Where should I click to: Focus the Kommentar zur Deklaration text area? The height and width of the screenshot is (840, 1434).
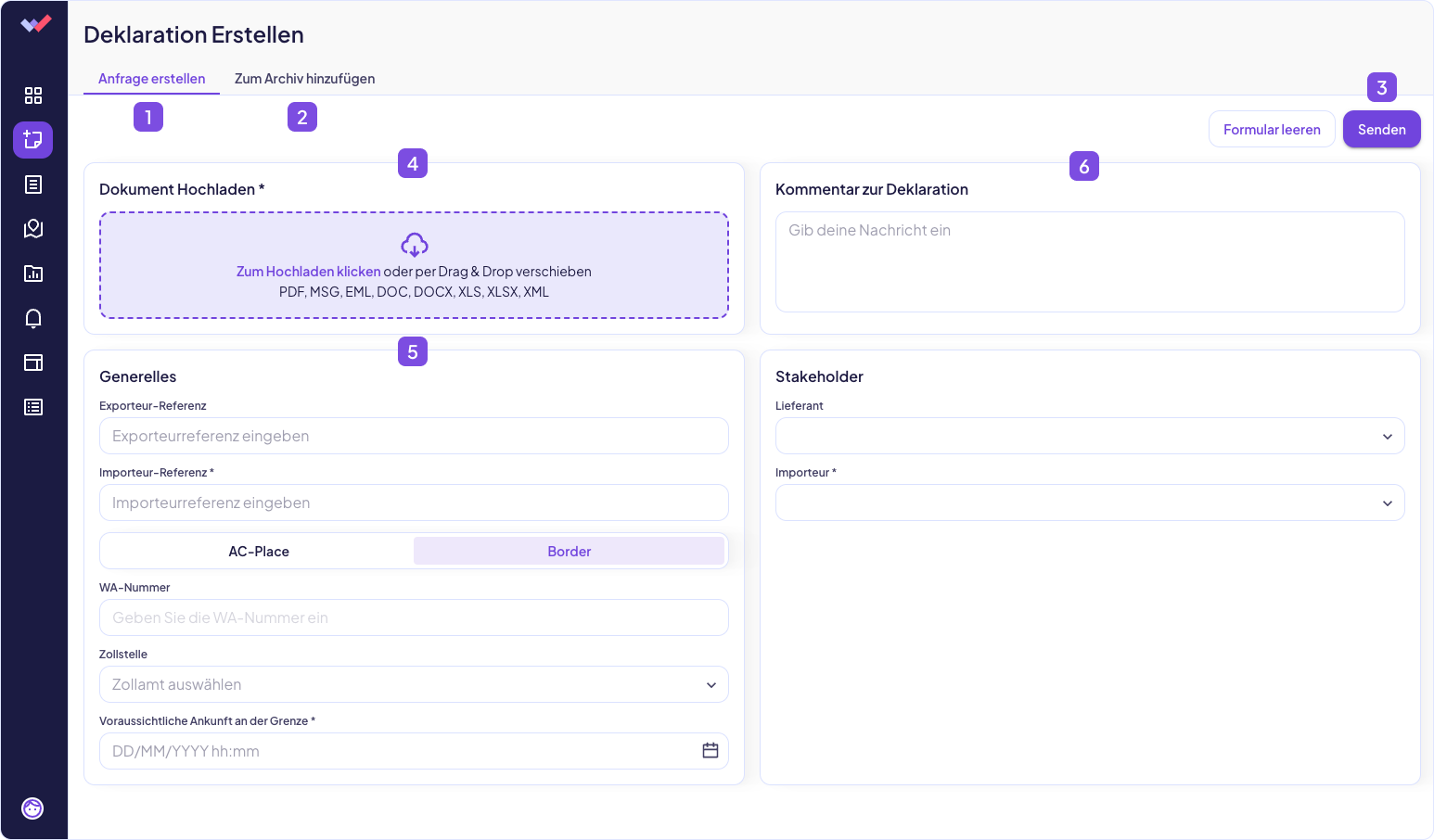(x=1090, y=261)
